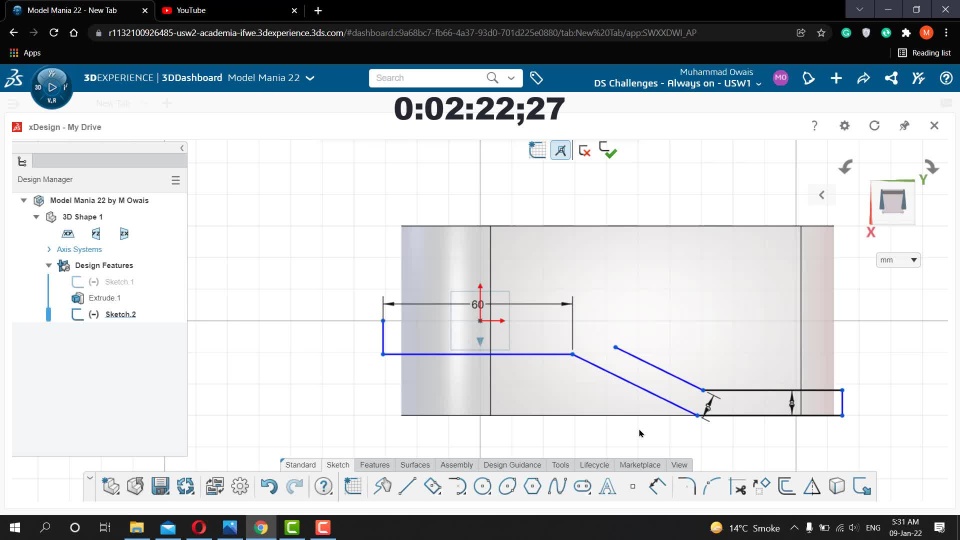
Task: Switch to the Surfaces tab
Action: 415,465
